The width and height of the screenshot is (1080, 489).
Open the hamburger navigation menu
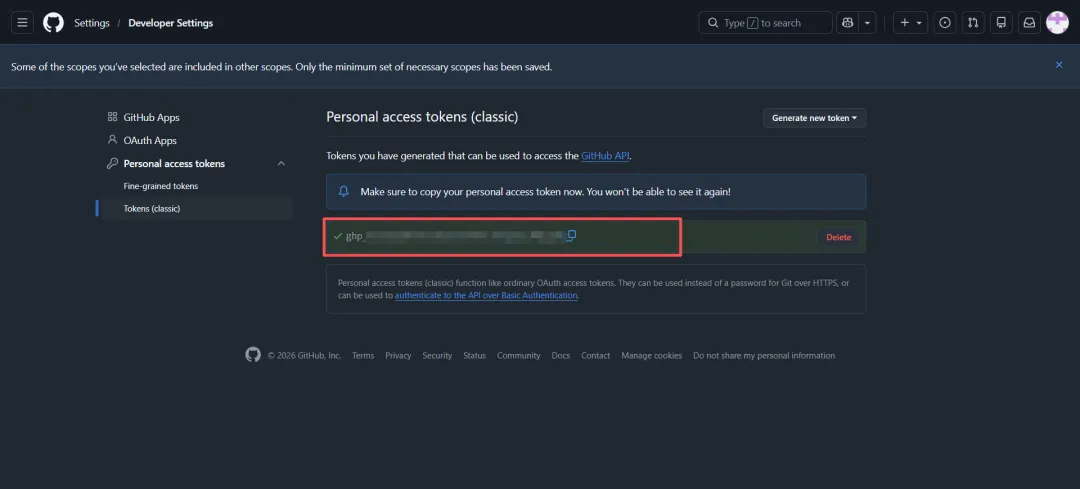tap(22, 23)
